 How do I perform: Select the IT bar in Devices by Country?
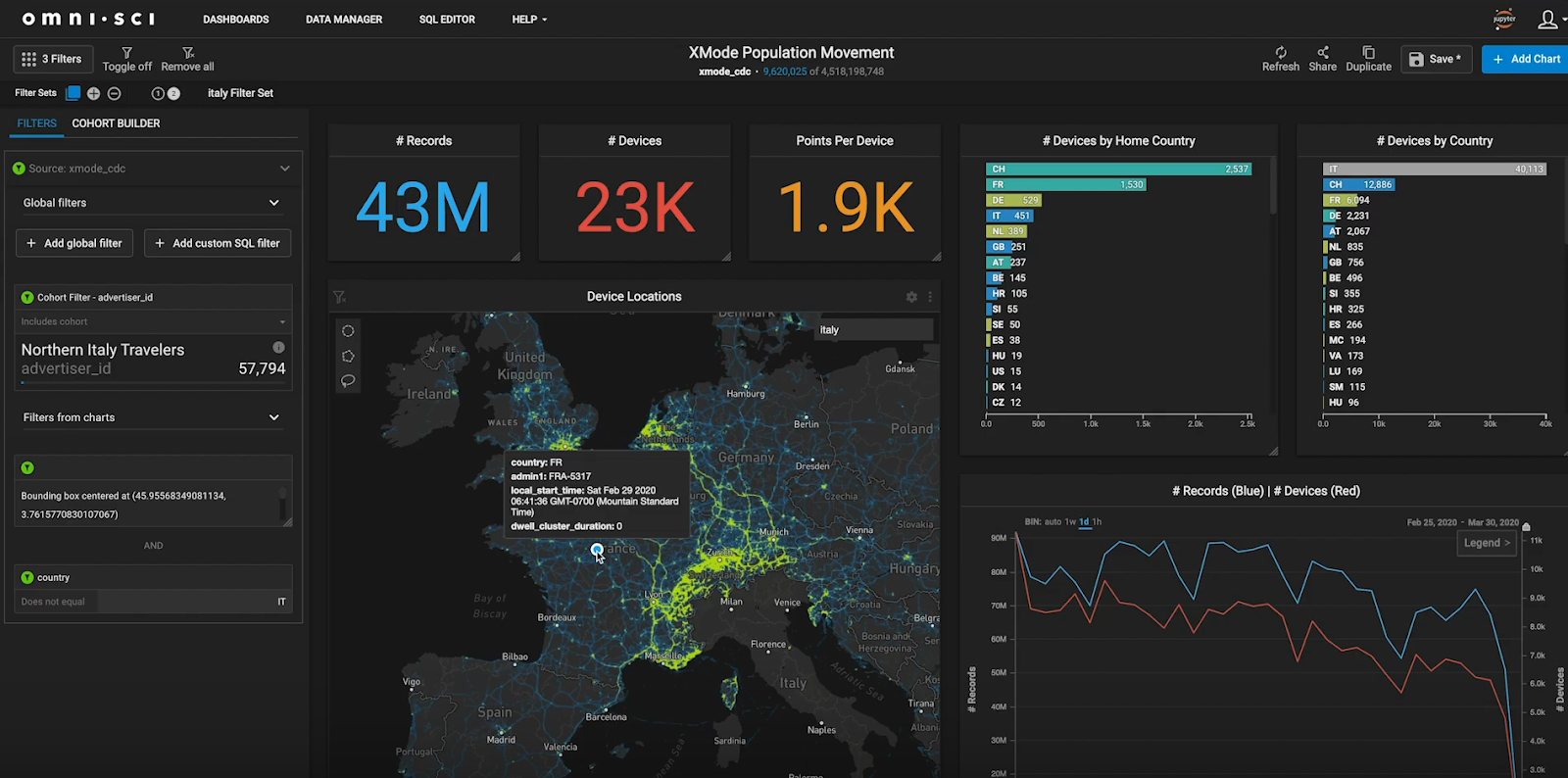1434,169
